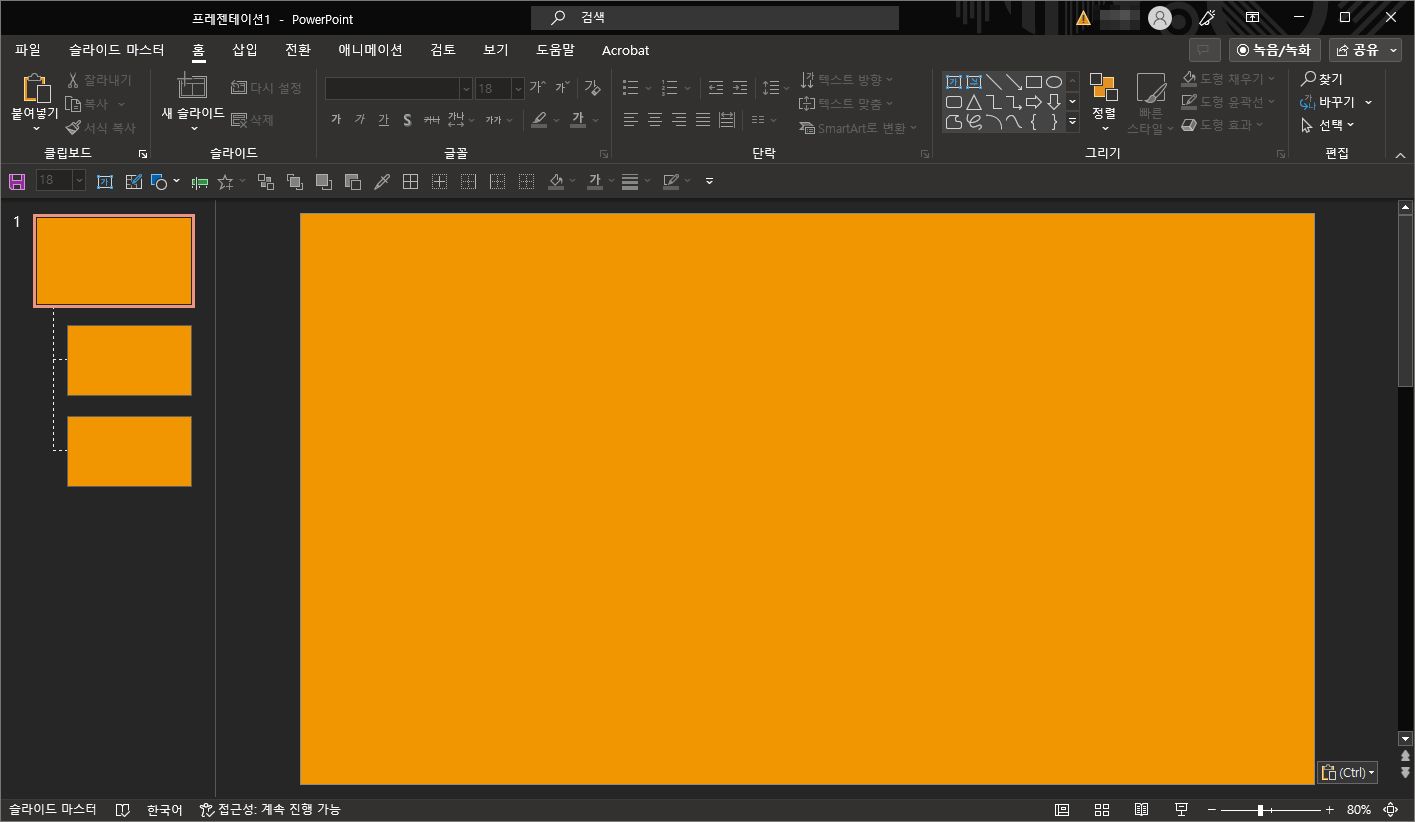Switch to normal view in status bar

[x=1062, y=810]
